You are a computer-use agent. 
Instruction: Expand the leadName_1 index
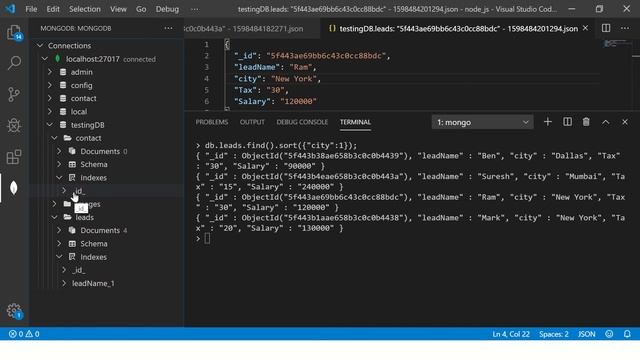tap(64, 283)
